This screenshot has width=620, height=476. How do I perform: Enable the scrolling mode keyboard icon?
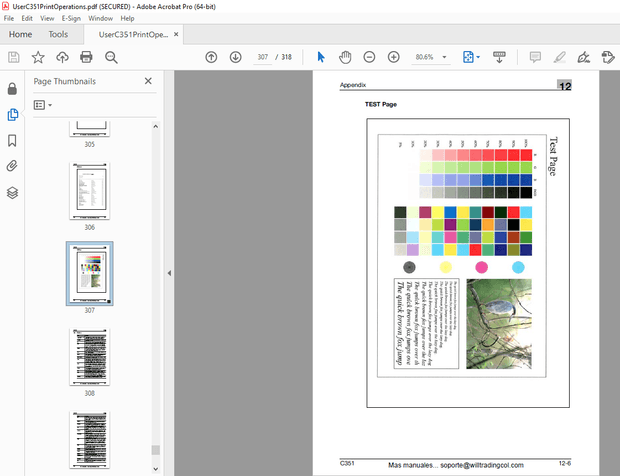499,57
